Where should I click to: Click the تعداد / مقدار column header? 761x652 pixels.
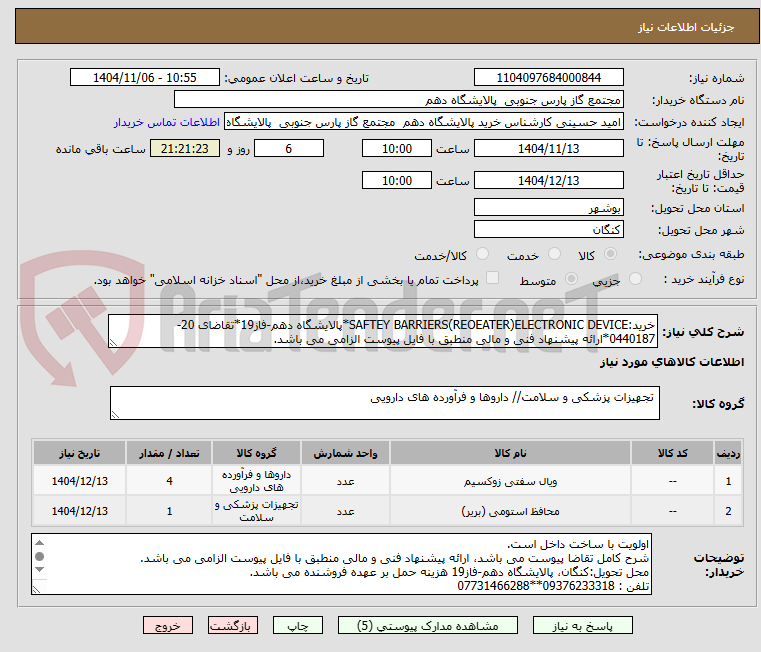[x=169, y=453]
